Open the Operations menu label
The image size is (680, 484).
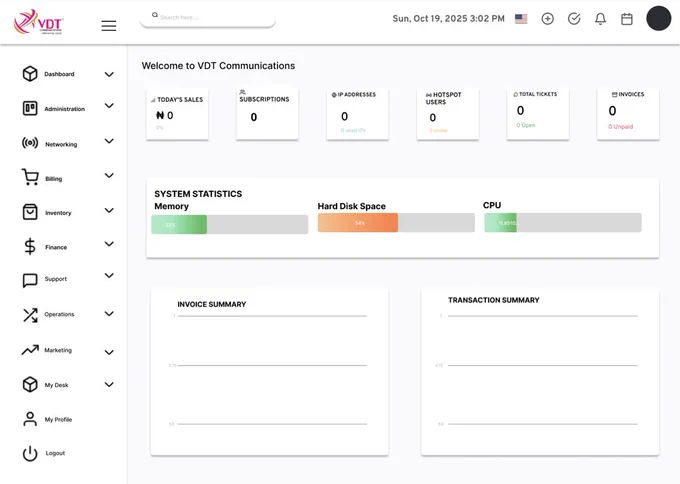[x=59, y=314]
